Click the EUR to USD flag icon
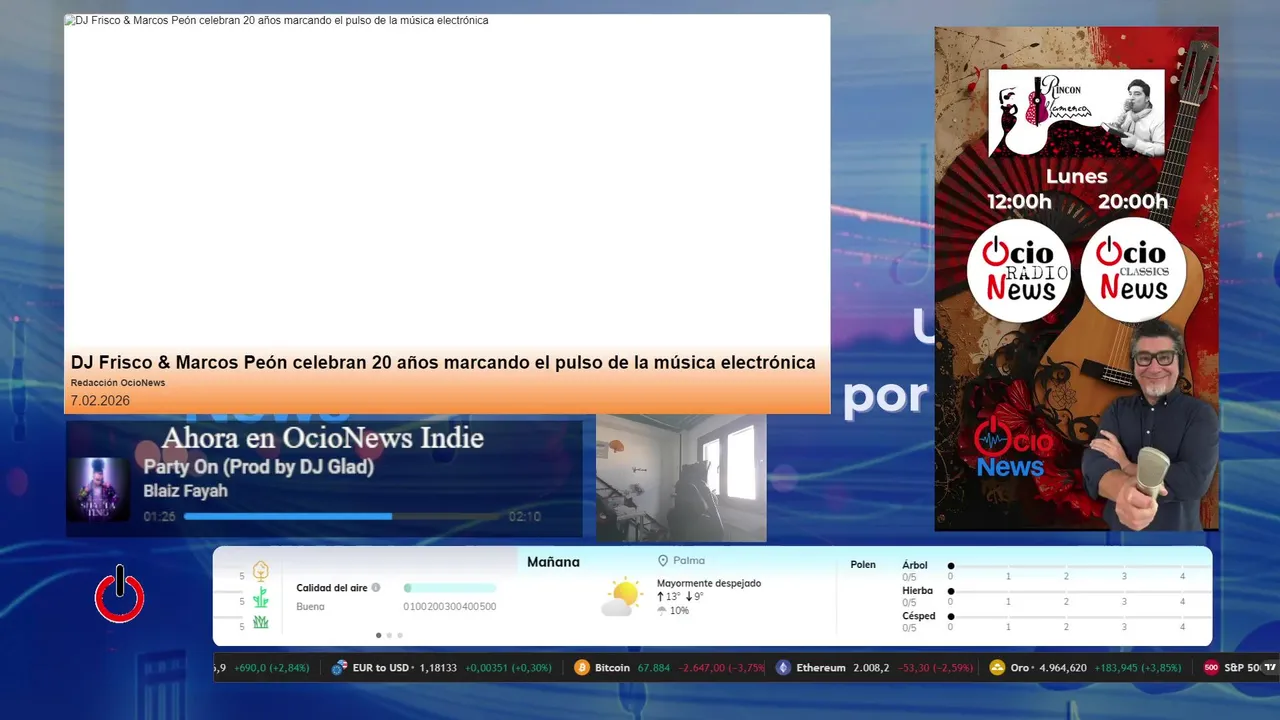This screenshot has width=1280, height=720. click(340, 668)
